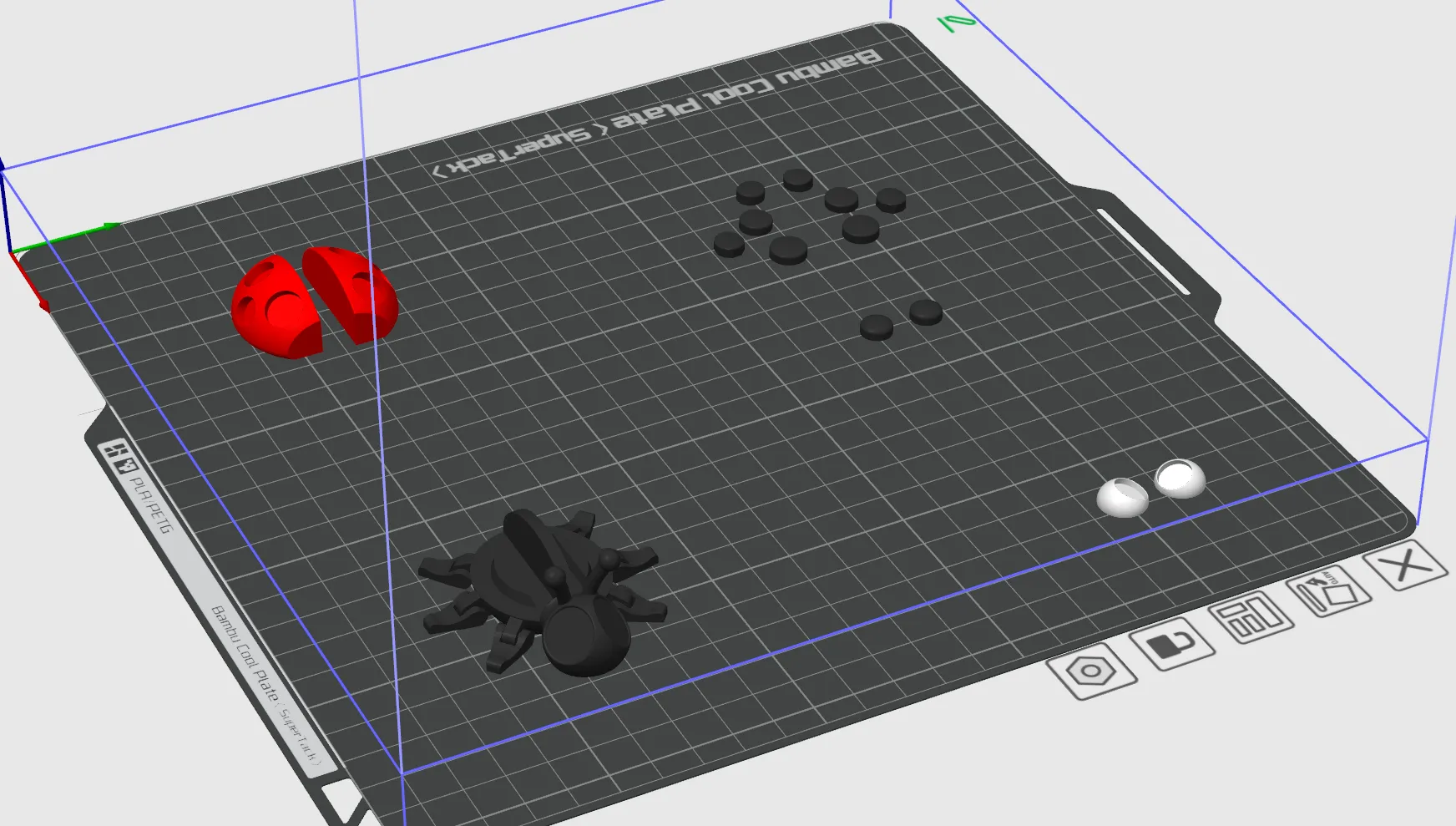Click the small filament icon below the plate marker
The height and width of the screenshot is (826, 1456).
(x=125, y=465)
